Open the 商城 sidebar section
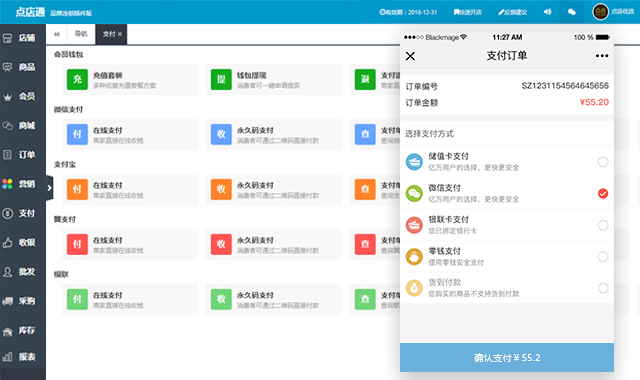 [20, 125]
